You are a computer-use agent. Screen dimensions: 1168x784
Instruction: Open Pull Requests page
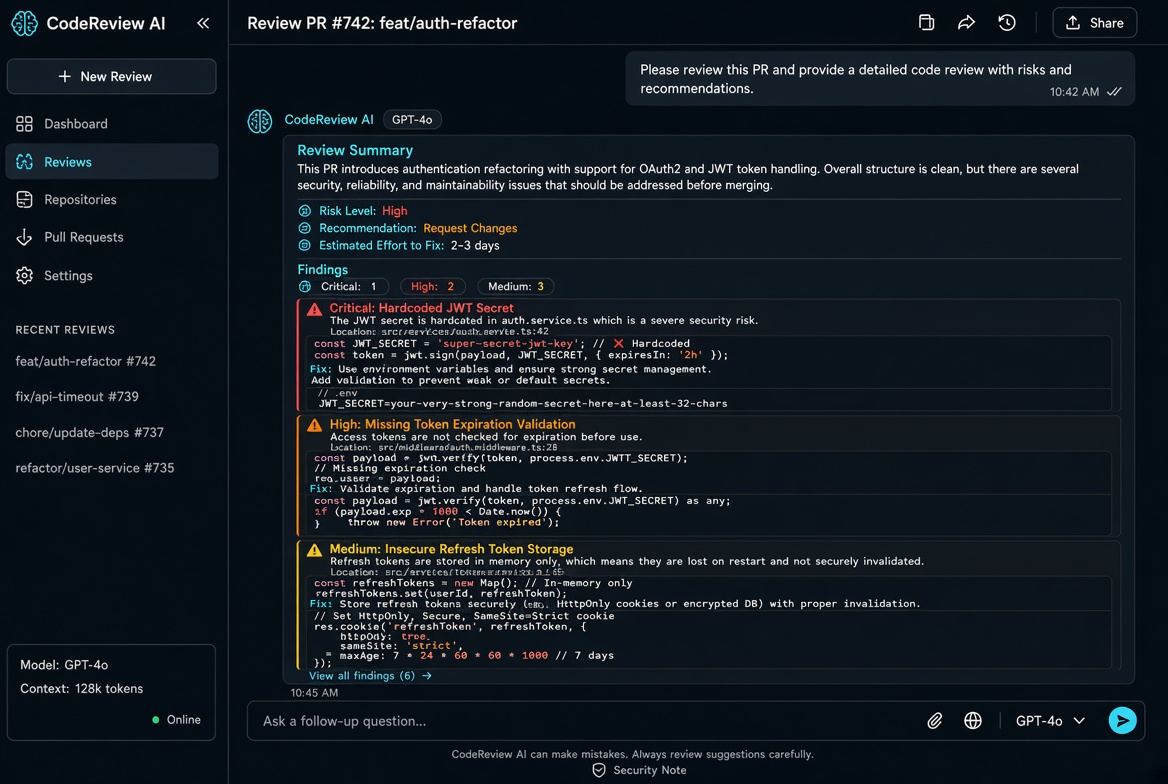83,237
